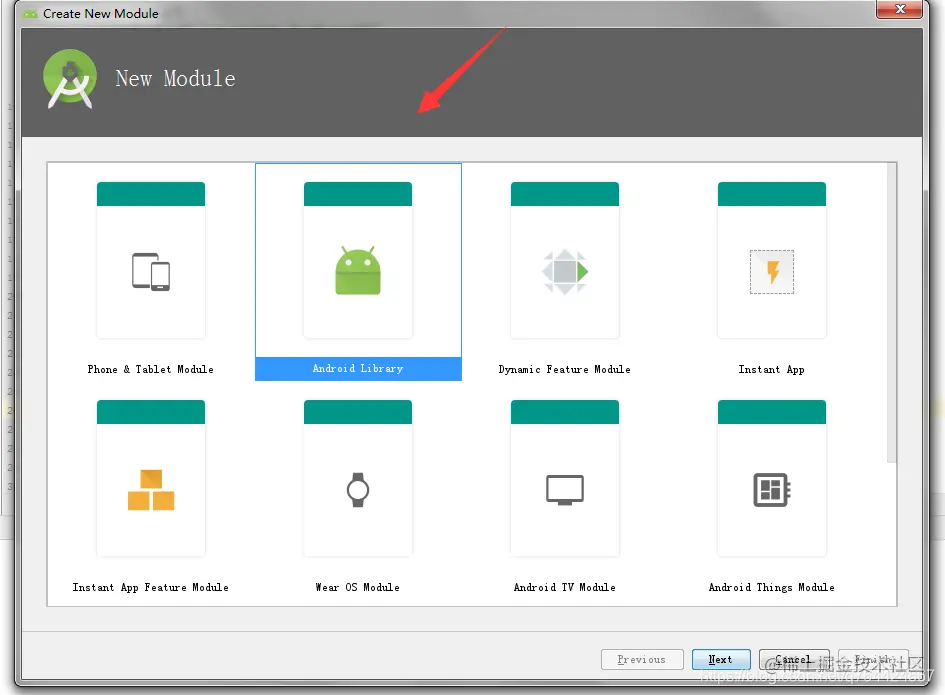The width and height of the screenshot is (945, 695).
Task: Click the small Android icon in the title bar
Action: tap(30, 14)
